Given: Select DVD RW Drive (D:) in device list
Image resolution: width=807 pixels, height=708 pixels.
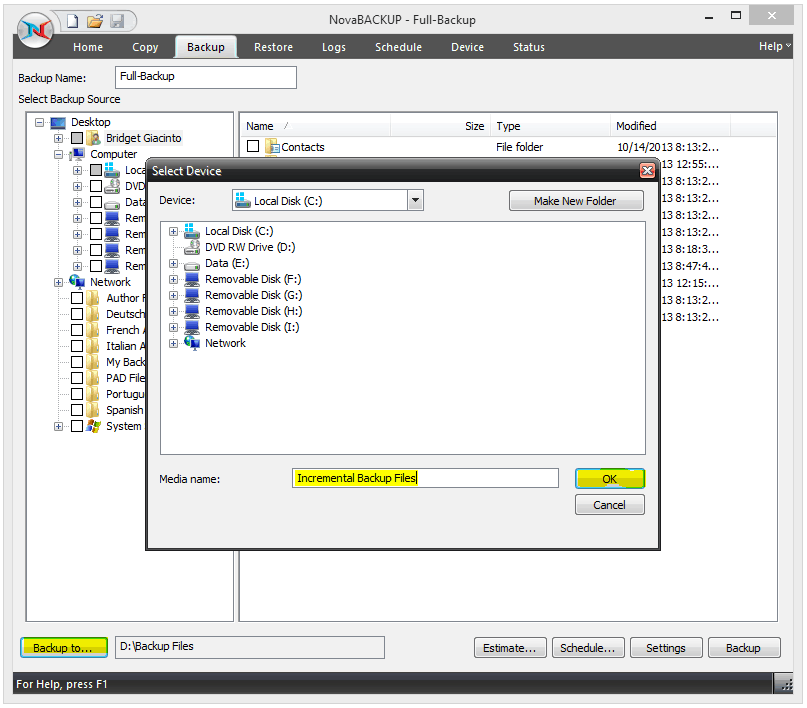Looking at the screenshot, I should (249, 247).
